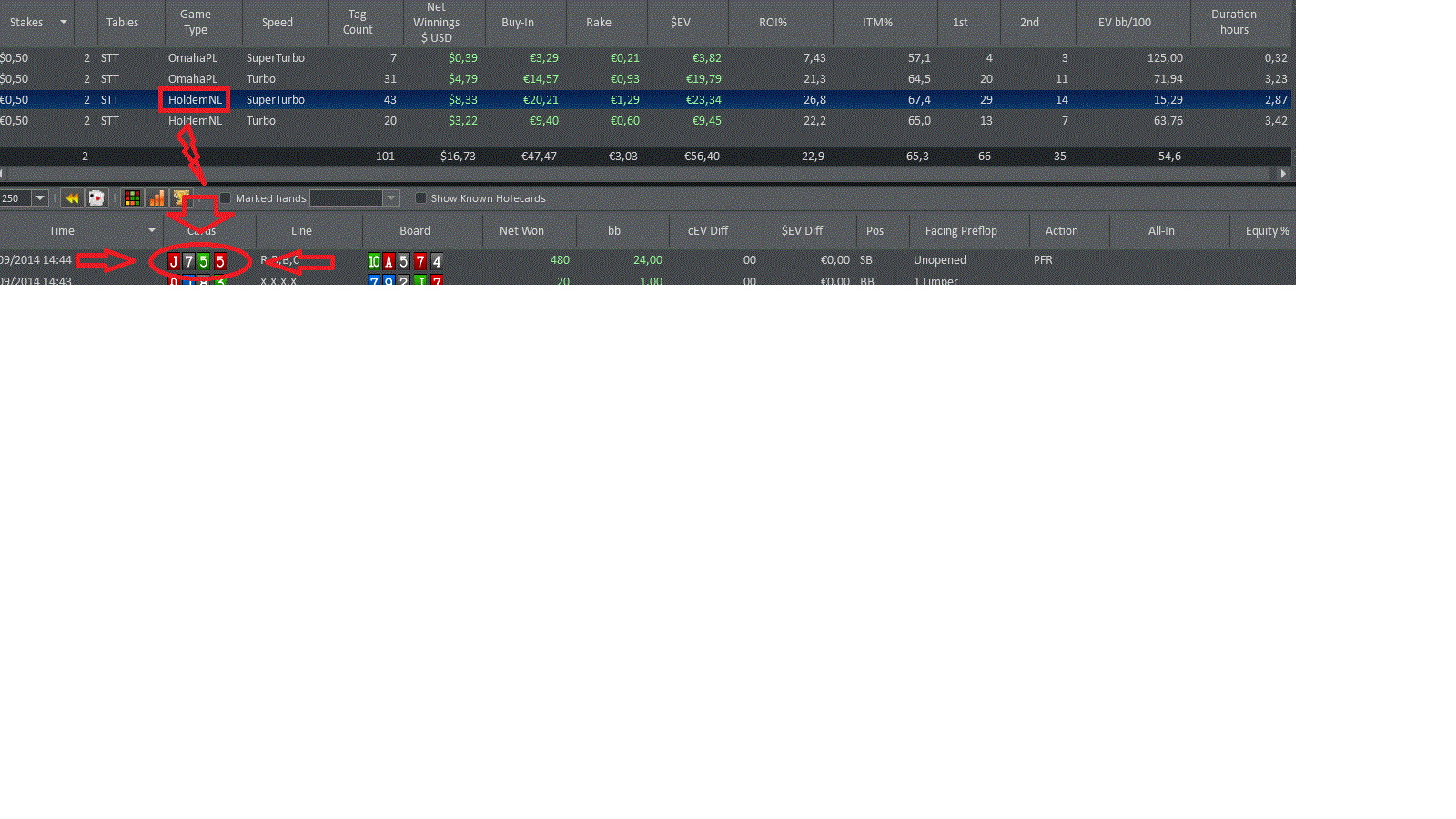The width and height of the screenshot is (1456, 819).
Task: Open the Marked hands dropdown list
Action: tap(391, 197)
